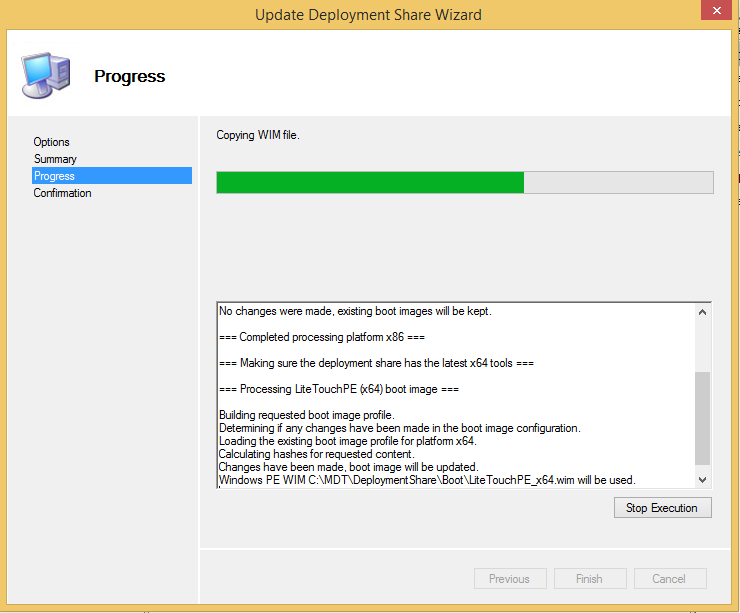Click log line 'Building requested boot image profile.'
The image size is (740, 613).
pyautogui.click(x=307, y=415)
